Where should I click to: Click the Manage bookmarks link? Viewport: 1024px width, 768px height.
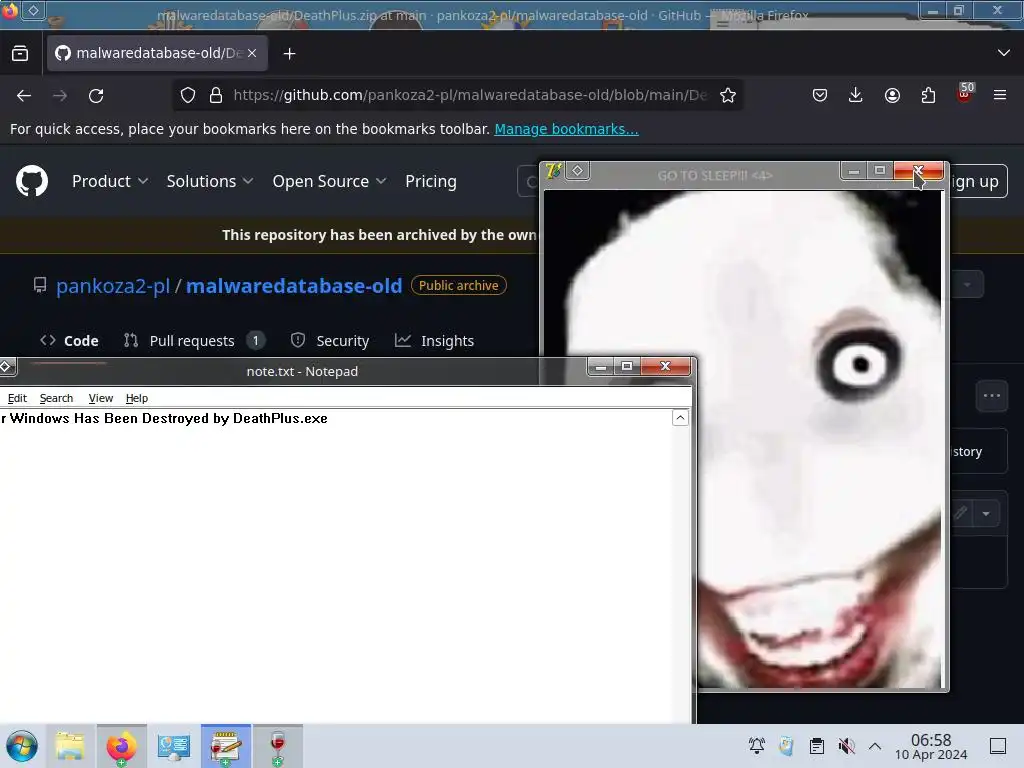566,129
